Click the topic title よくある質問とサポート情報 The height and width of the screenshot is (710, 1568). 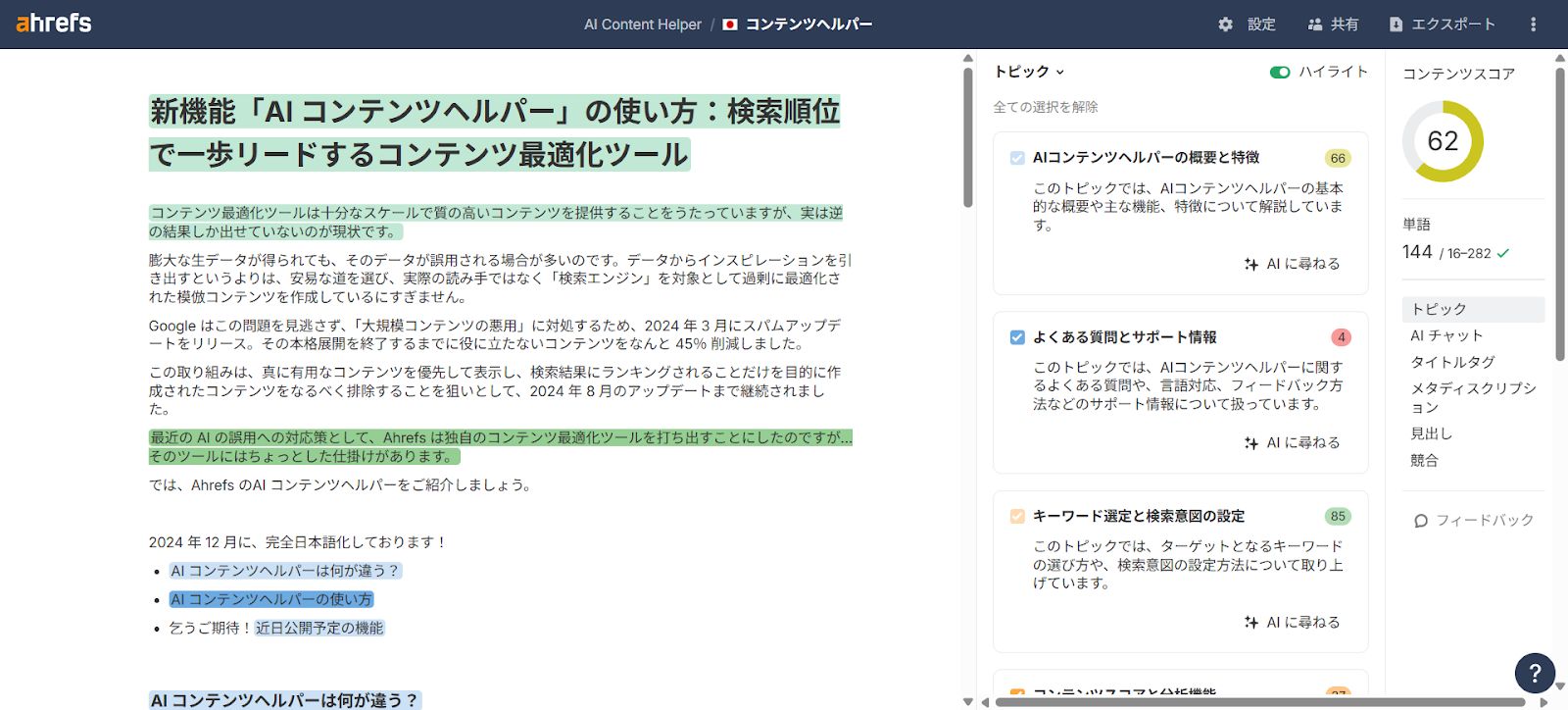point(1125,337)
